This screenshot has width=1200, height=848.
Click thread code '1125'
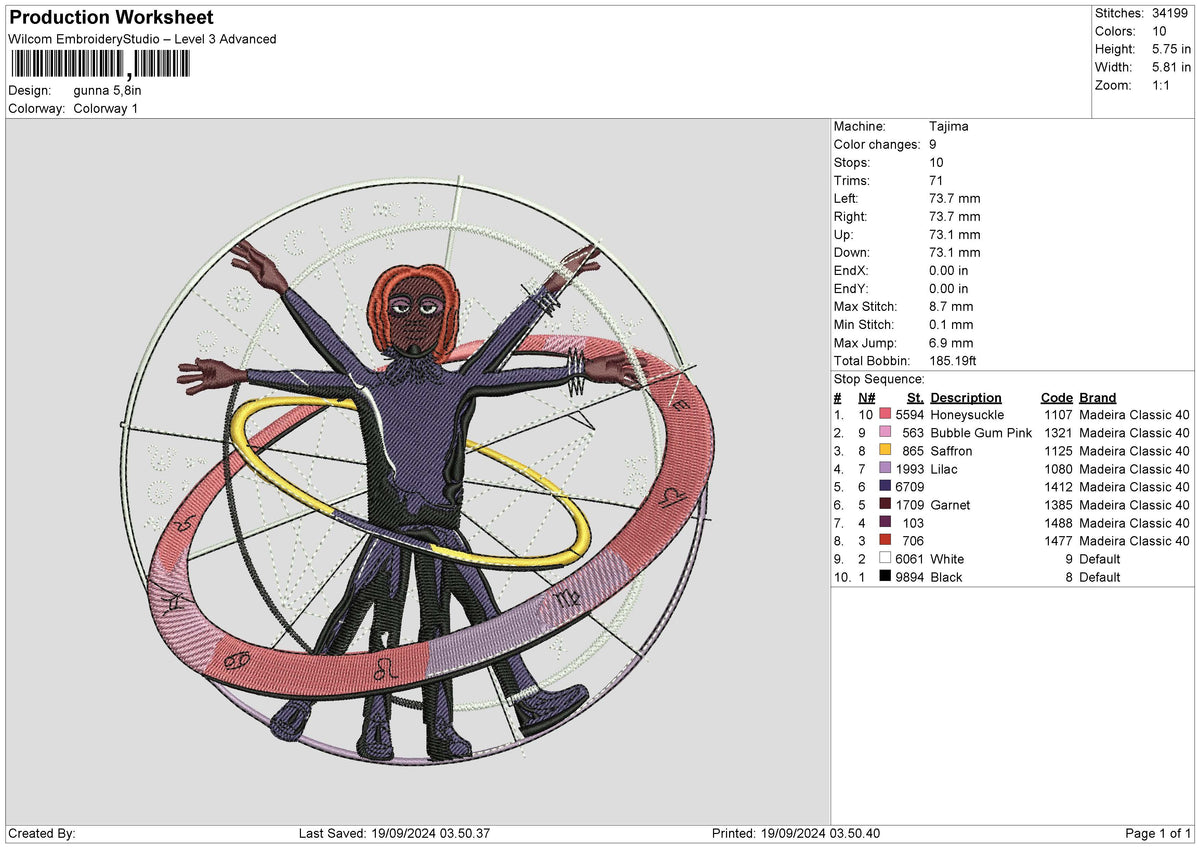1058,451
